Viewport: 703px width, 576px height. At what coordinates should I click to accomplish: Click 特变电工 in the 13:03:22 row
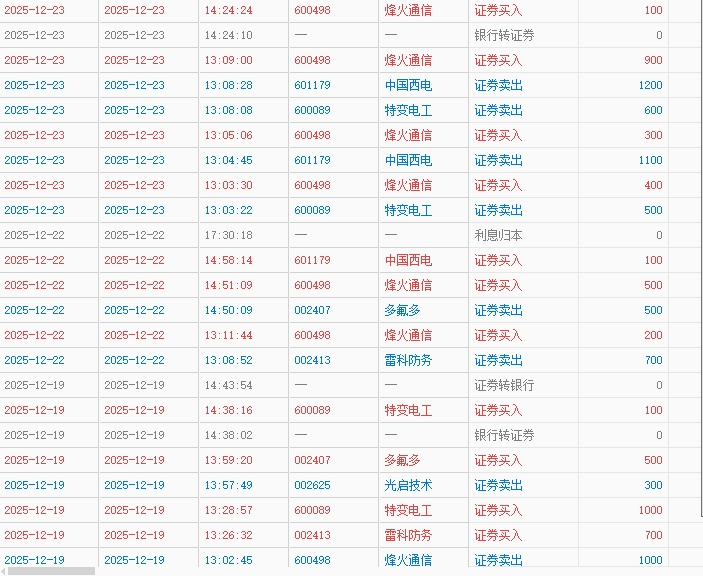click(408, 210)
